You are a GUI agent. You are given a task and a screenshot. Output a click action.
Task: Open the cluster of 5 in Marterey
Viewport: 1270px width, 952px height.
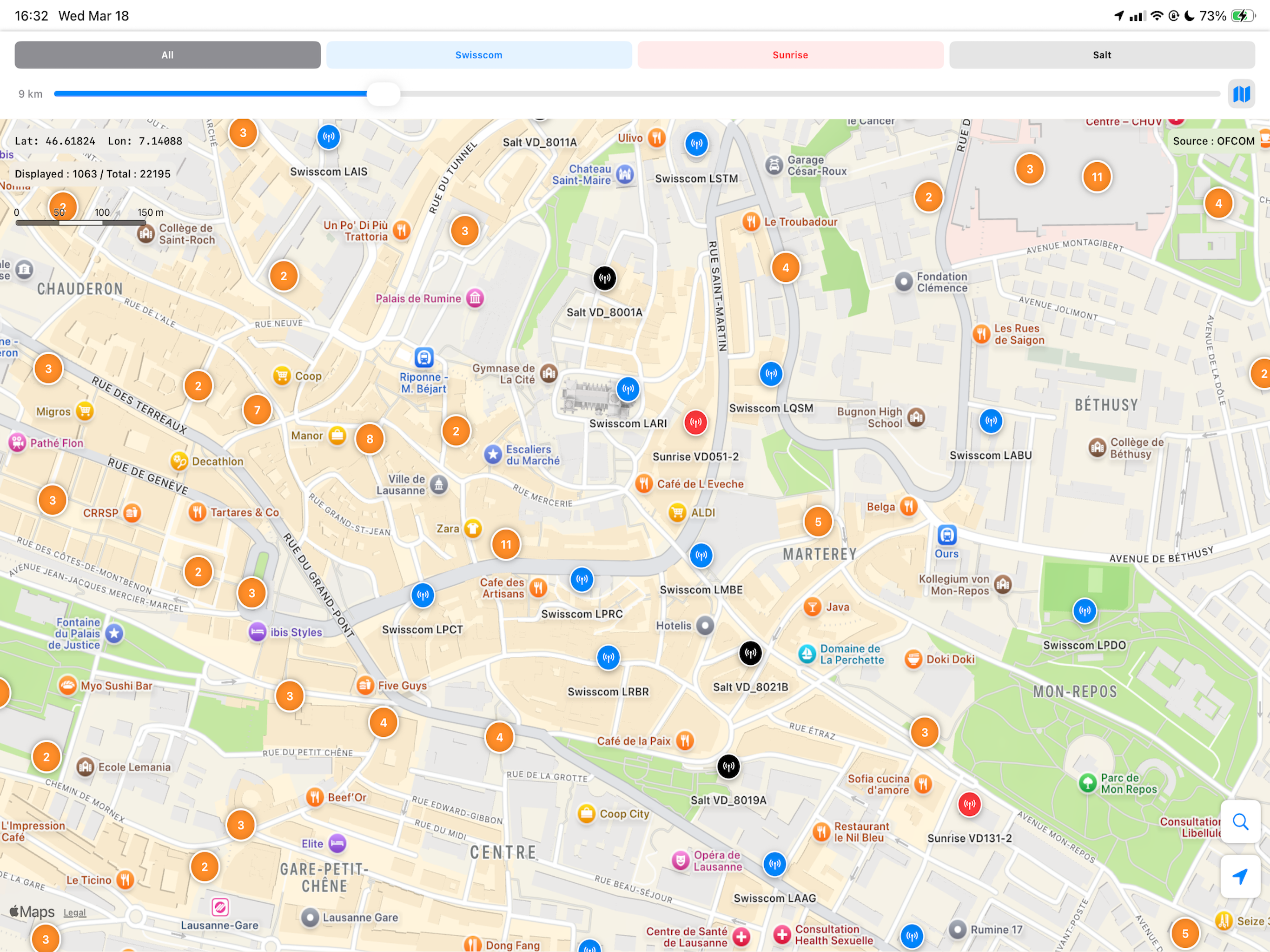click(818, 522)
